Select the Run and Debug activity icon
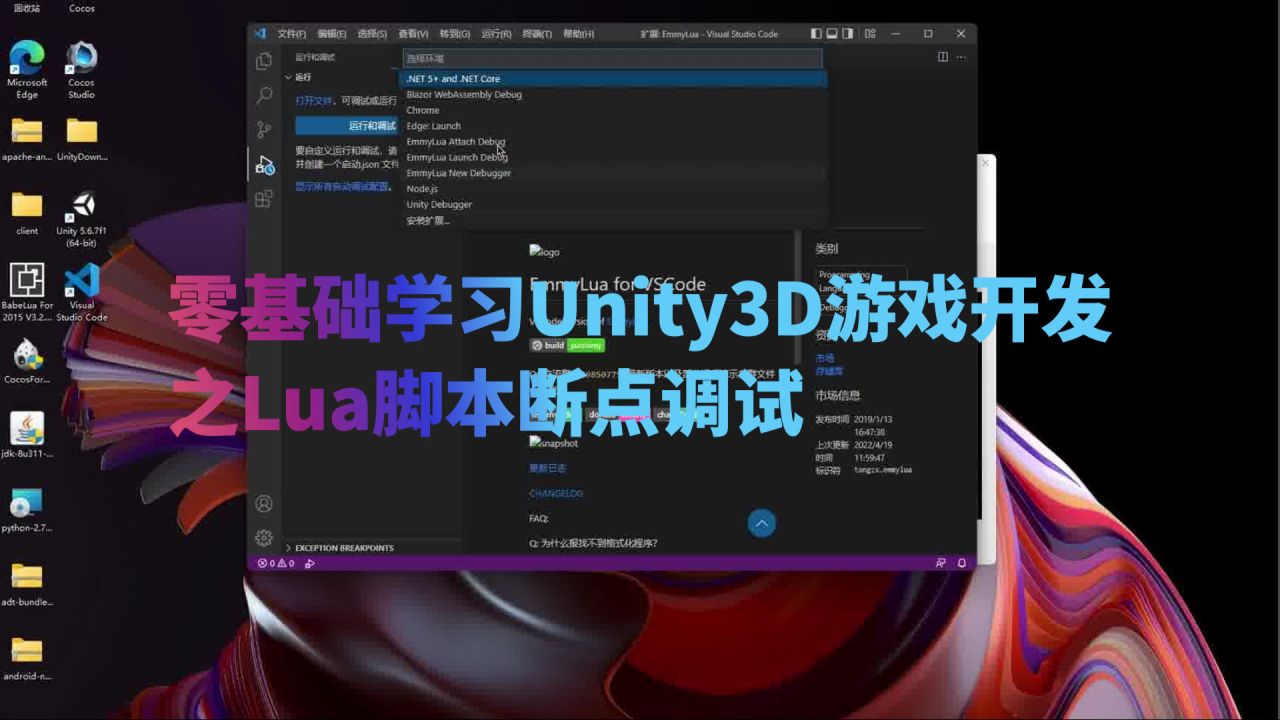 264,165
